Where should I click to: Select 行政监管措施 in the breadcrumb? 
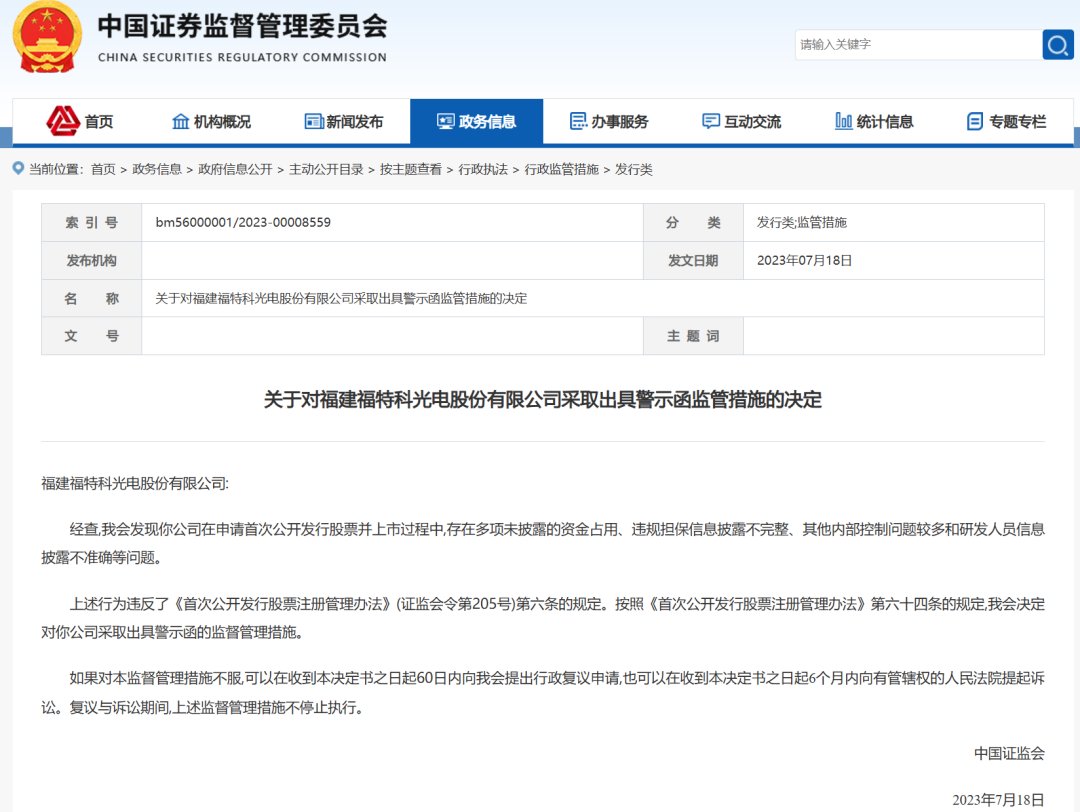tap(561, 170)
